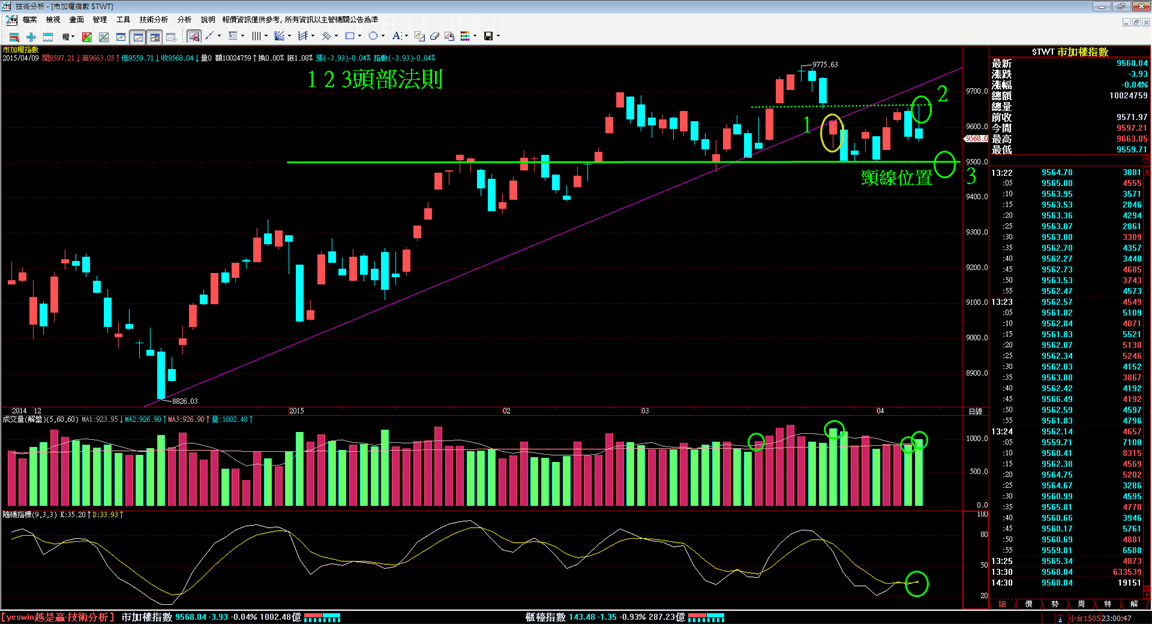Click the first red list toolbar icon
The width and height of the screenshot is (1152, 624).
coord(14,36)
